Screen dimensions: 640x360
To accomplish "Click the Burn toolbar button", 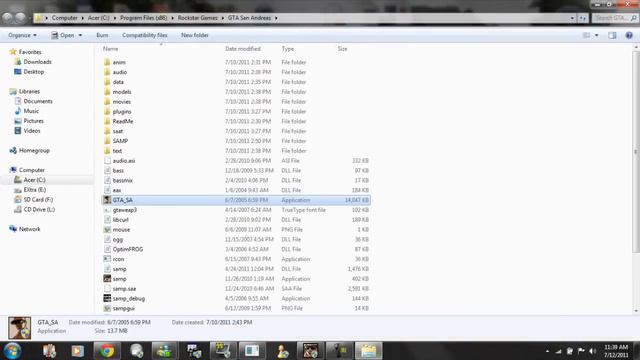I will [102, 36].
